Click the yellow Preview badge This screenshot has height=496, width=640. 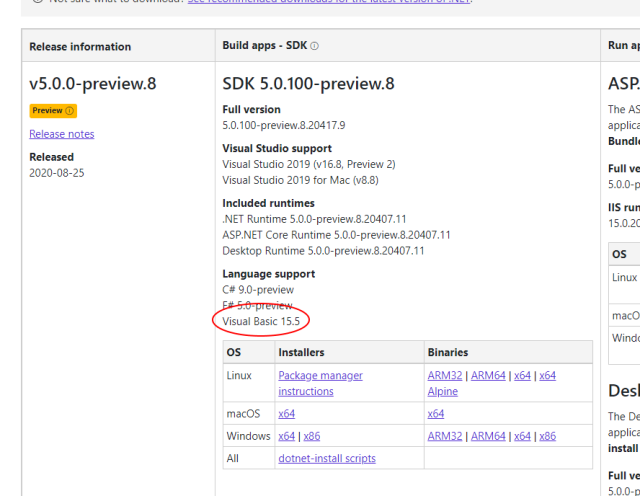pyautogui.click(x=53, y=111)
